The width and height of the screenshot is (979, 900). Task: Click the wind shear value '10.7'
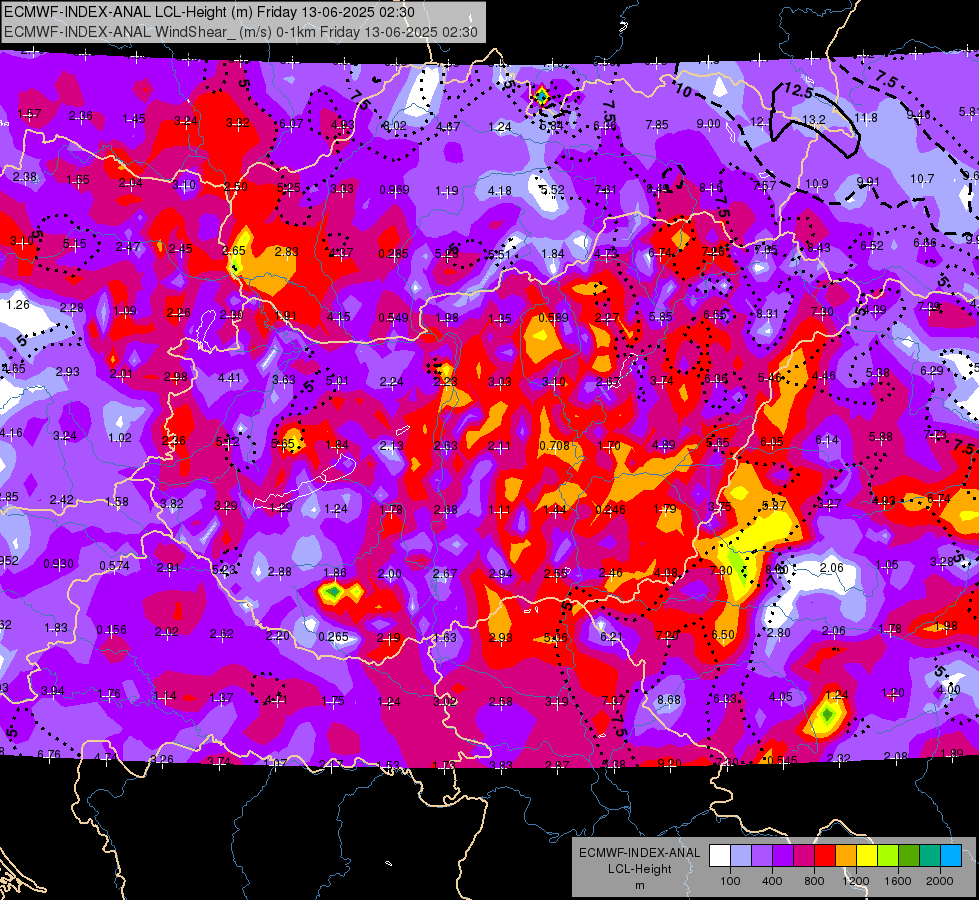(x=922, y=179)
